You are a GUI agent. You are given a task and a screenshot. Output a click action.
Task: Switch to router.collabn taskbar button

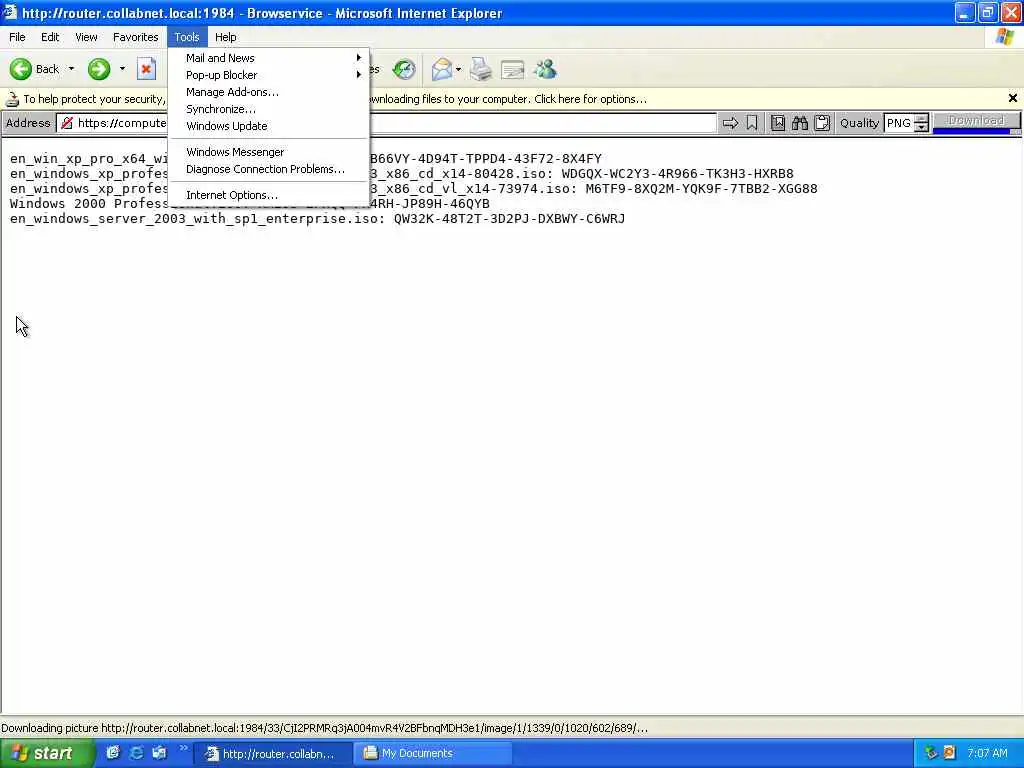tap(274, 754)
